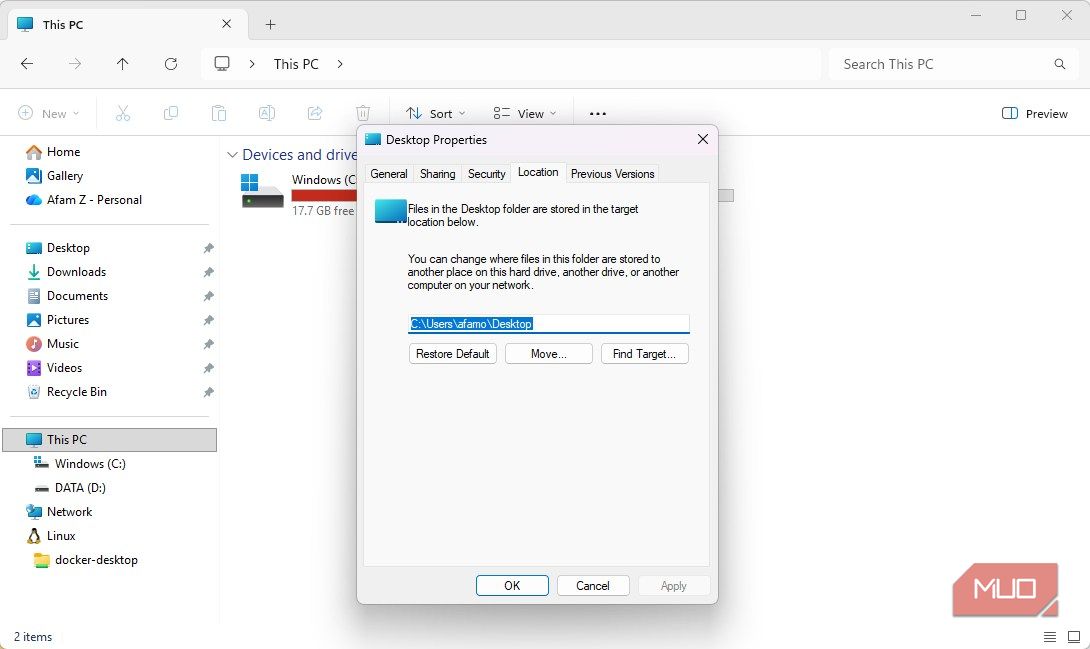Click the pin icon beside Recycle Bin

208,393
